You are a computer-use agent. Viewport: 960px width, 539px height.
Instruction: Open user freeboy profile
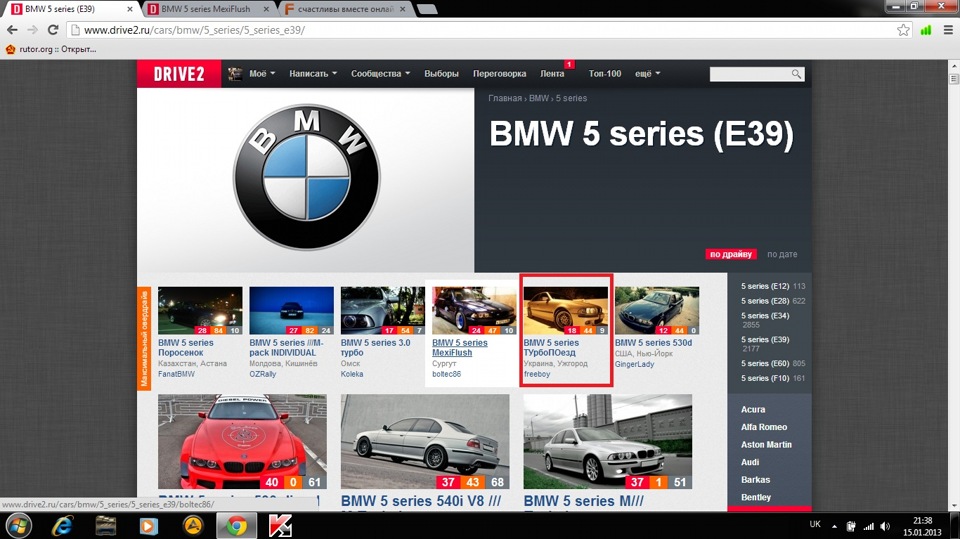[x=537, y=374]
